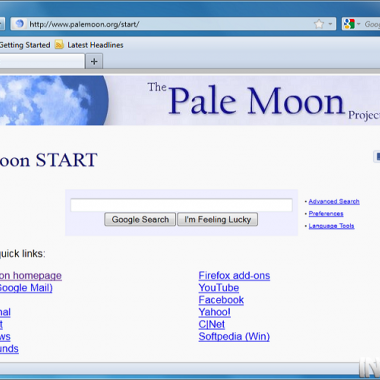Open the Getting Started bookmark
Screen dimensions: 380x380
(x=25, y=45)
